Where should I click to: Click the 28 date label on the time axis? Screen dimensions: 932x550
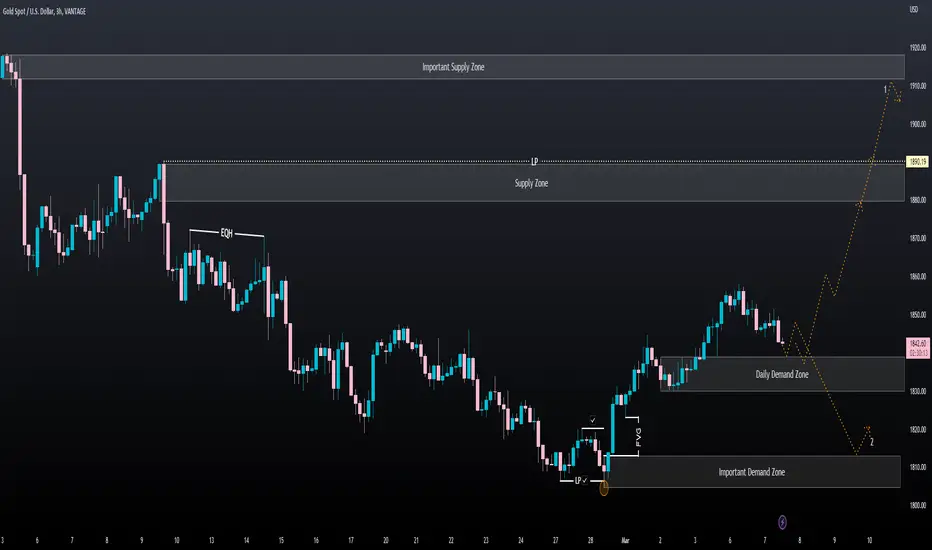[x=590, y=540]
